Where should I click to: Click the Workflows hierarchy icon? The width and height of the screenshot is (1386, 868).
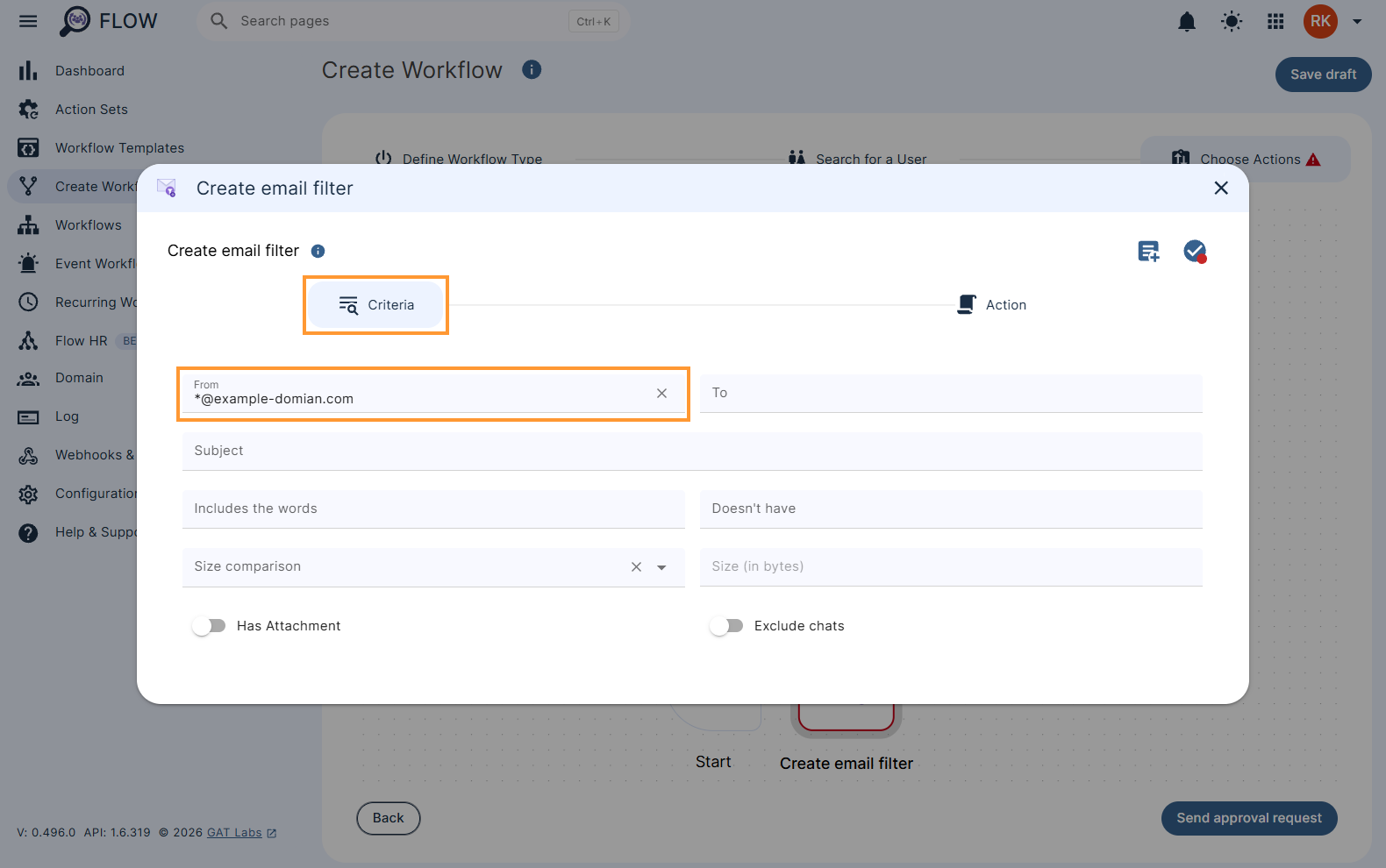click(28, 225)
